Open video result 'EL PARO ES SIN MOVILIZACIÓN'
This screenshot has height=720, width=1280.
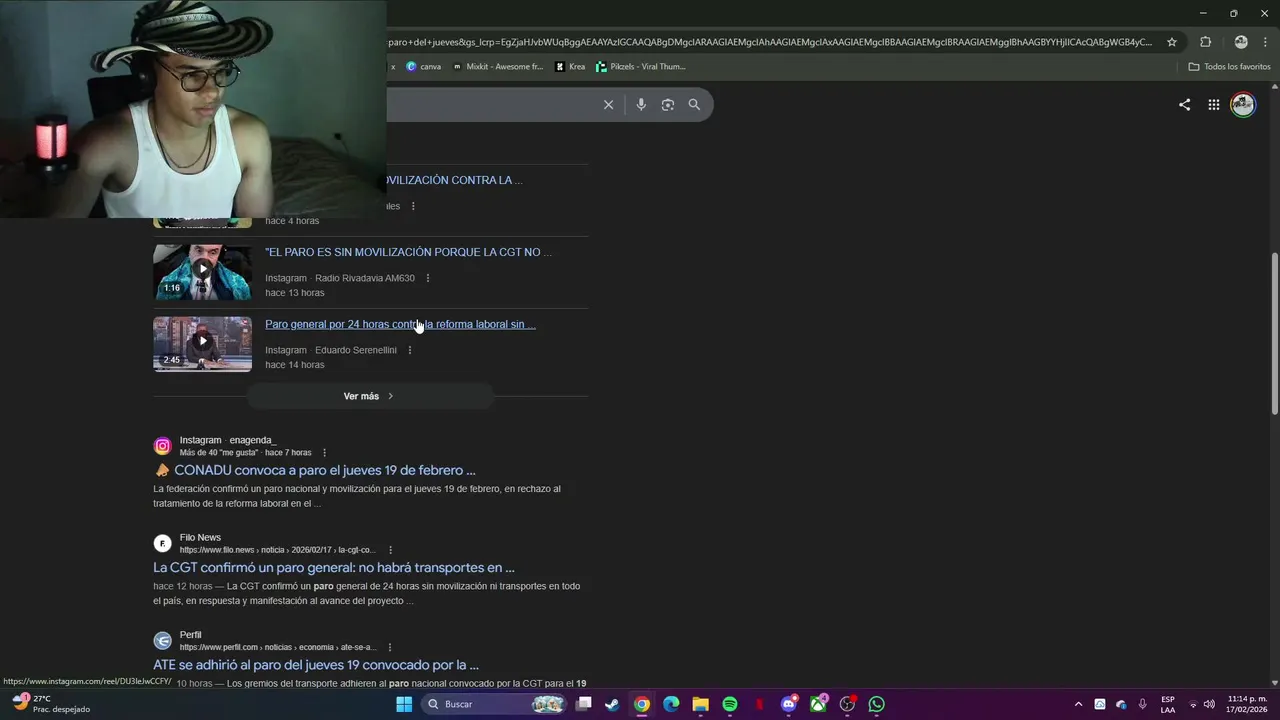click(x=408, y=252)
